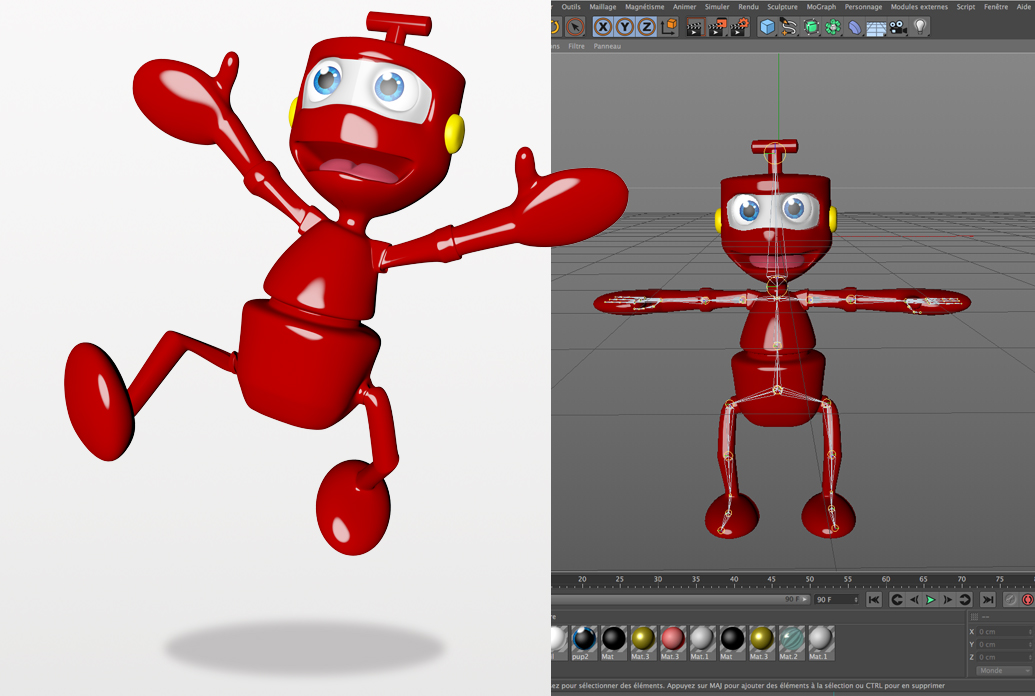Open the Modules externes menu

click(919, 7)
